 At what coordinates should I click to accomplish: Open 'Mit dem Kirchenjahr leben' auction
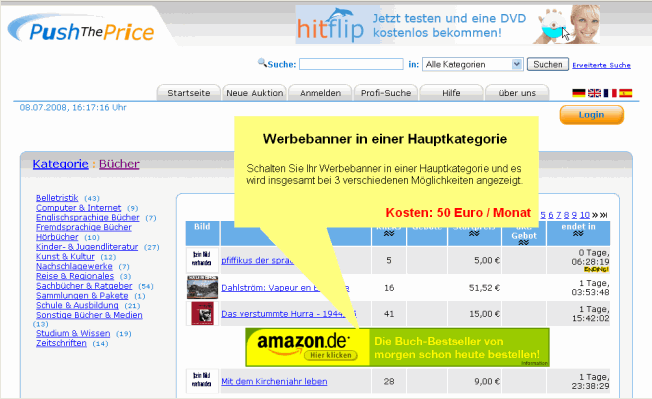(x=274, y=381)
